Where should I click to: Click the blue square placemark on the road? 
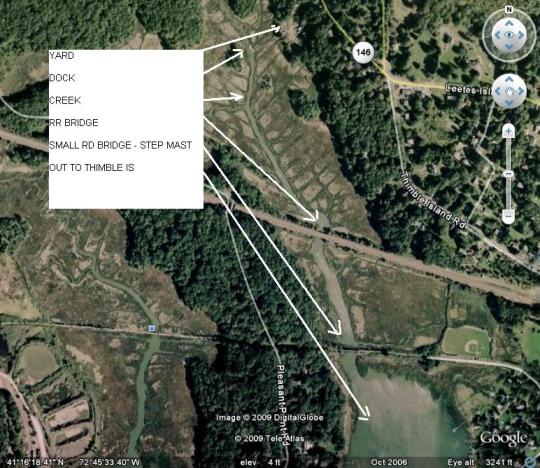click(x=152, y=328)
